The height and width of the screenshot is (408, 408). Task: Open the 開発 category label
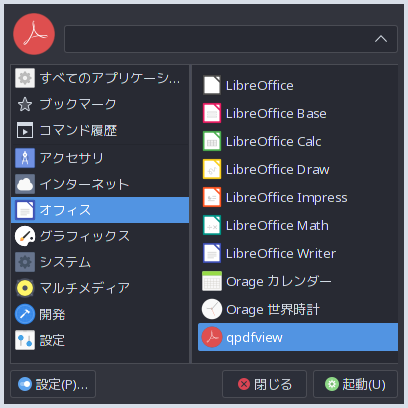(x=52, y=314)
